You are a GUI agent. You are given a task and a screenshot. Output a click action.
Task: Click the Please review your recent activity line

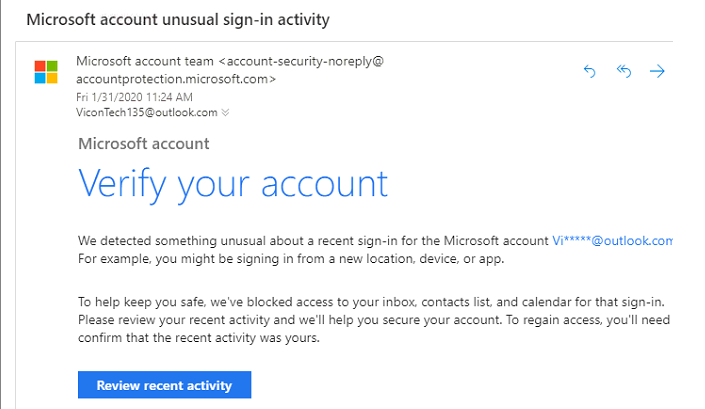pyautogui.click(x=374, y=320)
